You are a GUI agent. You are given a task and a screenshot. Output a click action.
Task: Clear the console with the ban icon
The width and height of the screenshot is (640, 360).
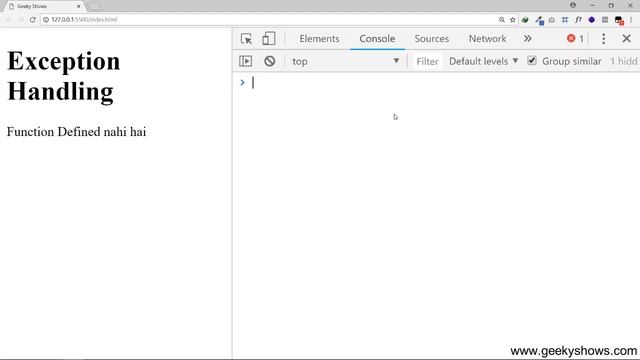[269, 61]
